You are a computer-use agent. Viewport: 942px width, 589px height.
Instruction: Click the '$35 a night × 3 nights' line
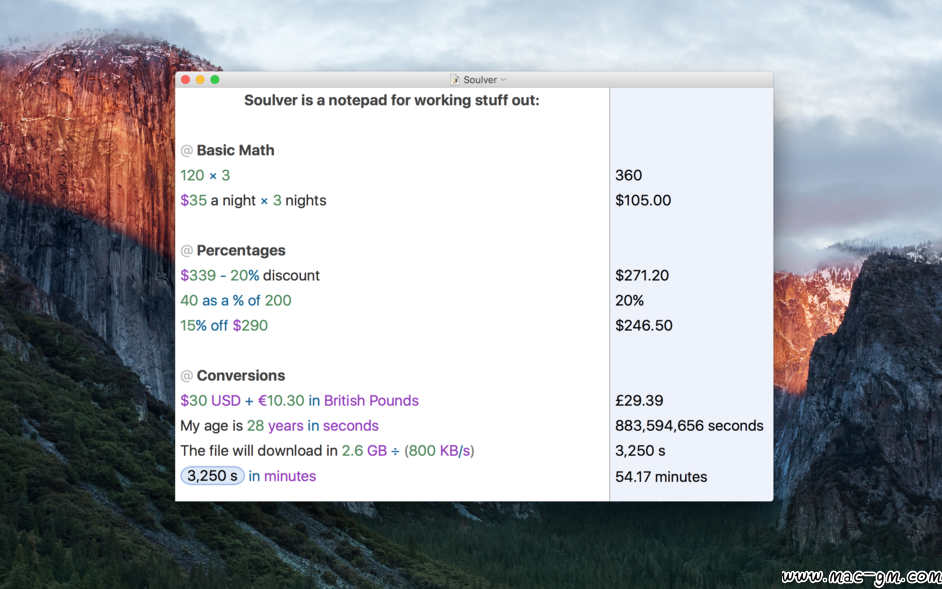point(253,200)
